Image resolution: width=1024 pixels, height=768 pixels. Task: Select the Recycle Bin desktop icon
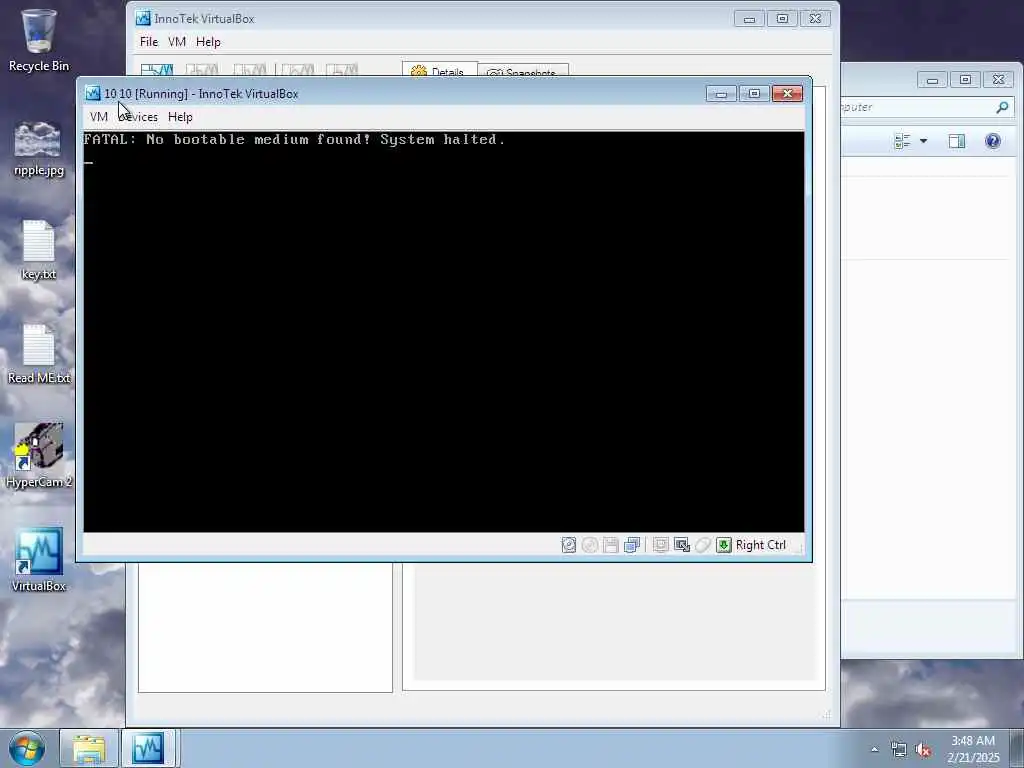coord(39,40)
